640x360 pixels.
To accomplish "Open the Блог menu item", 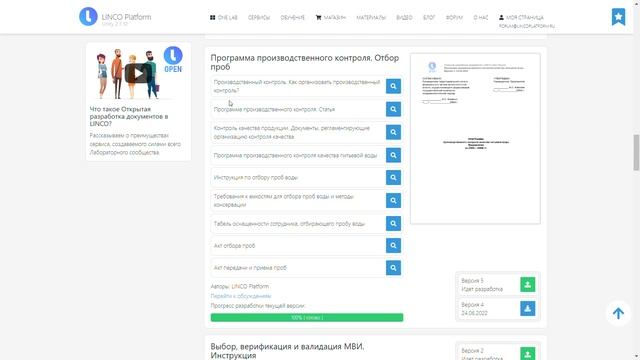I will point(429,18).
